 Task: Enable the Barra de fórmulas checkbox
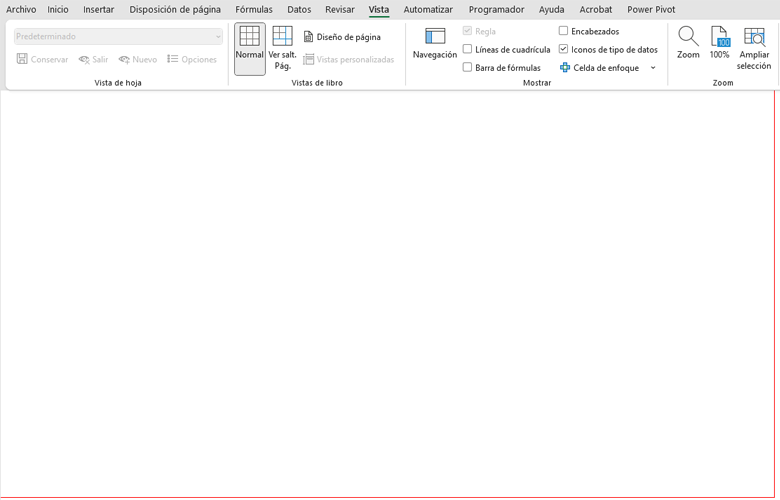[467, 67]
